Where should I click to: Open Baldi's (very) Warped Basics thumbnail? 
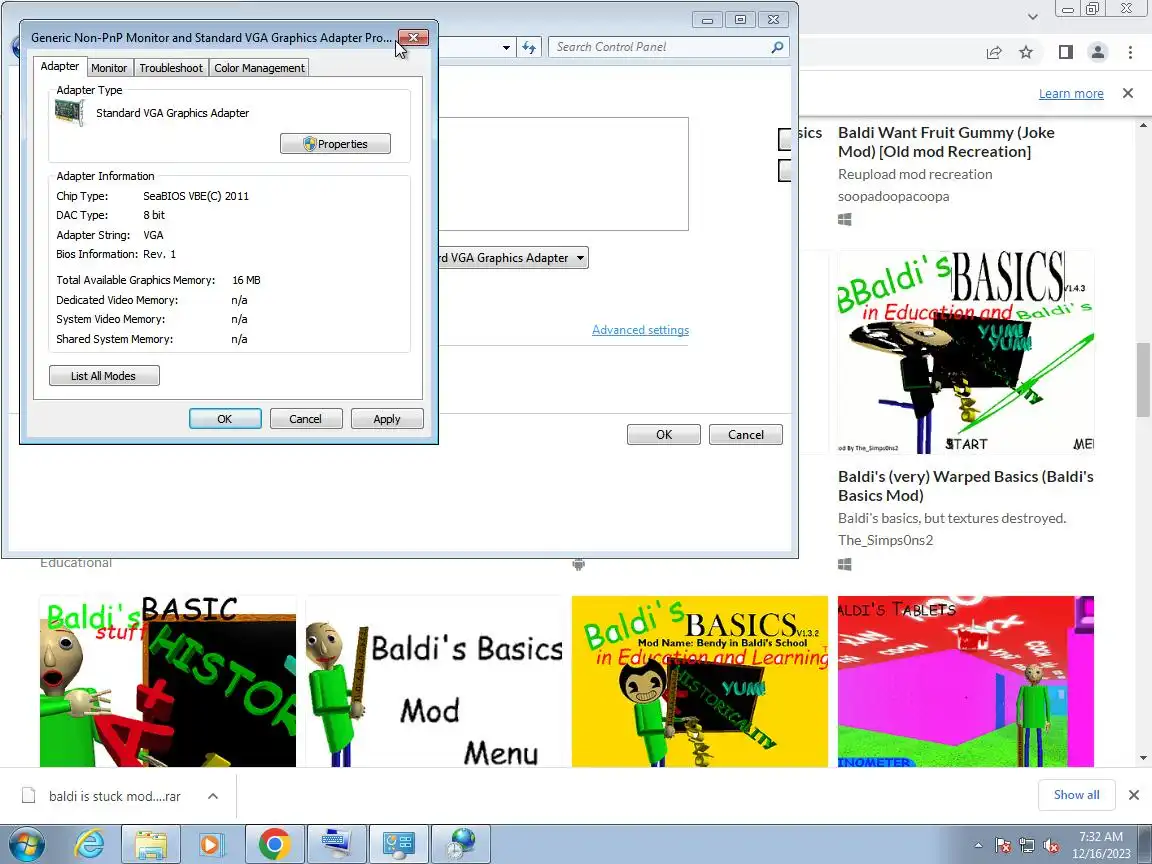[965, 352]
